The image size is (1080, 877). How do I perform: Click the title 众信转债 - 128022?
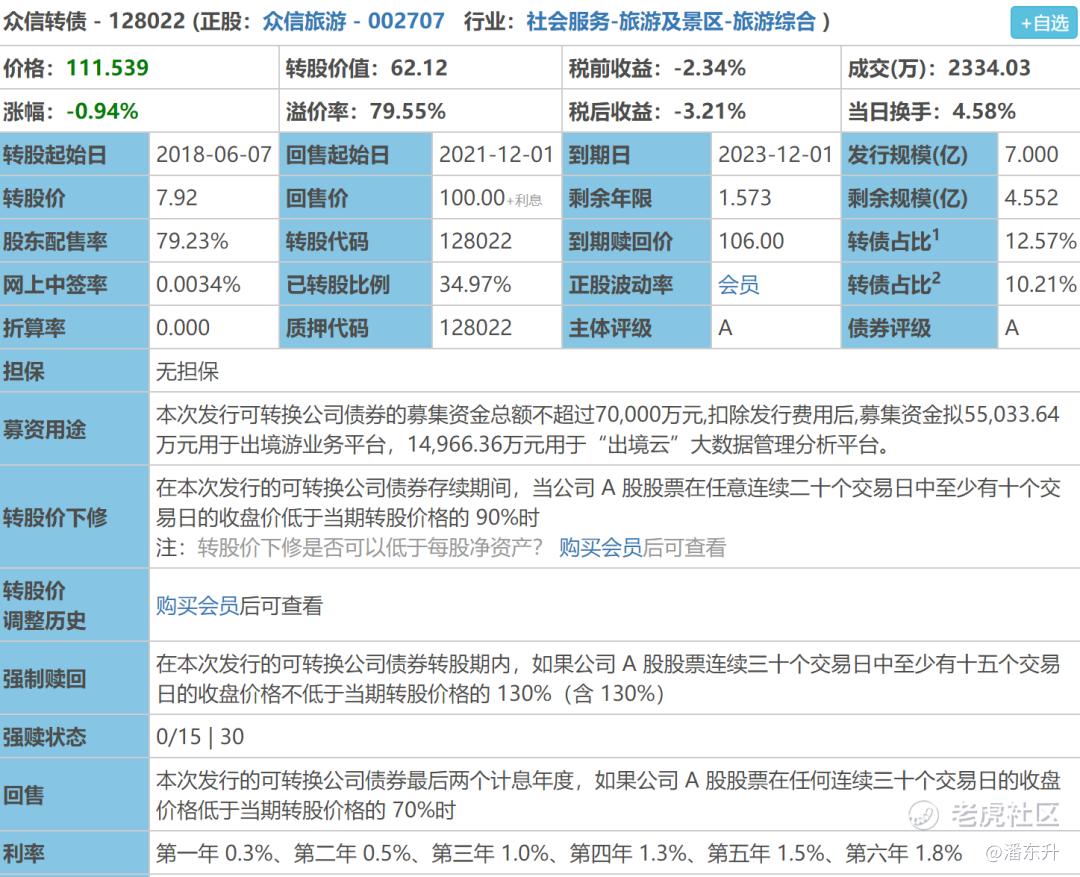tap(94, 21)
